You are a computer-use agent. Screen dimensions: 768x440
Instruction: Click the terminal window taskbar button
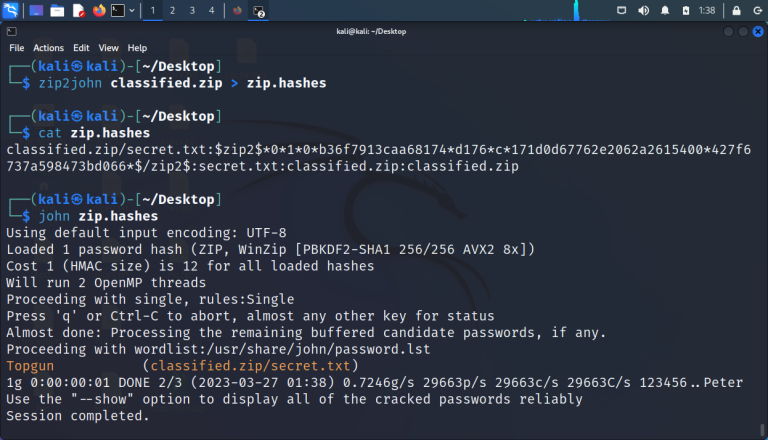(258, 10)
